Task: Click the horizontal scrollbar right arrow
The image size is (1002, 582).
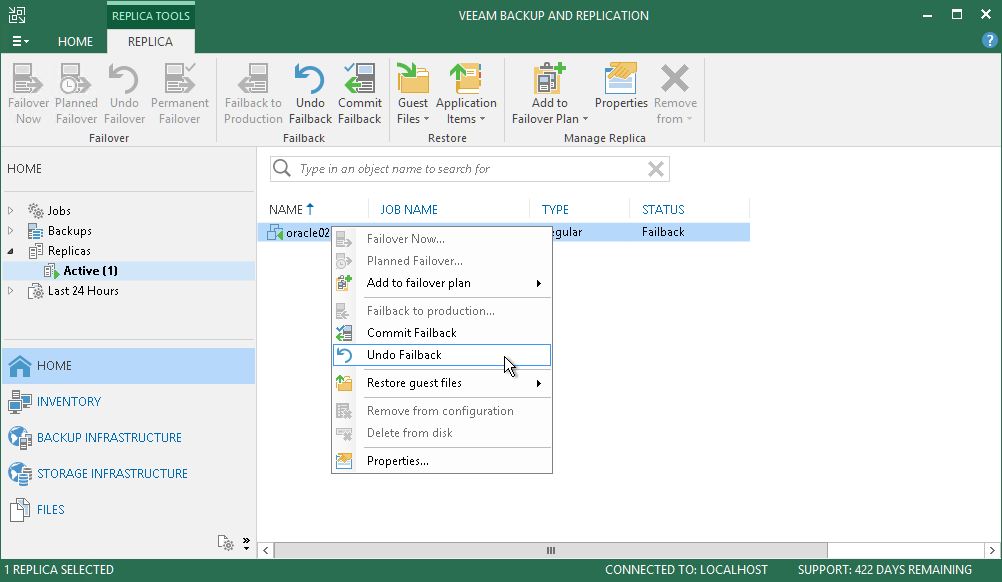Action: click(992, 550)
